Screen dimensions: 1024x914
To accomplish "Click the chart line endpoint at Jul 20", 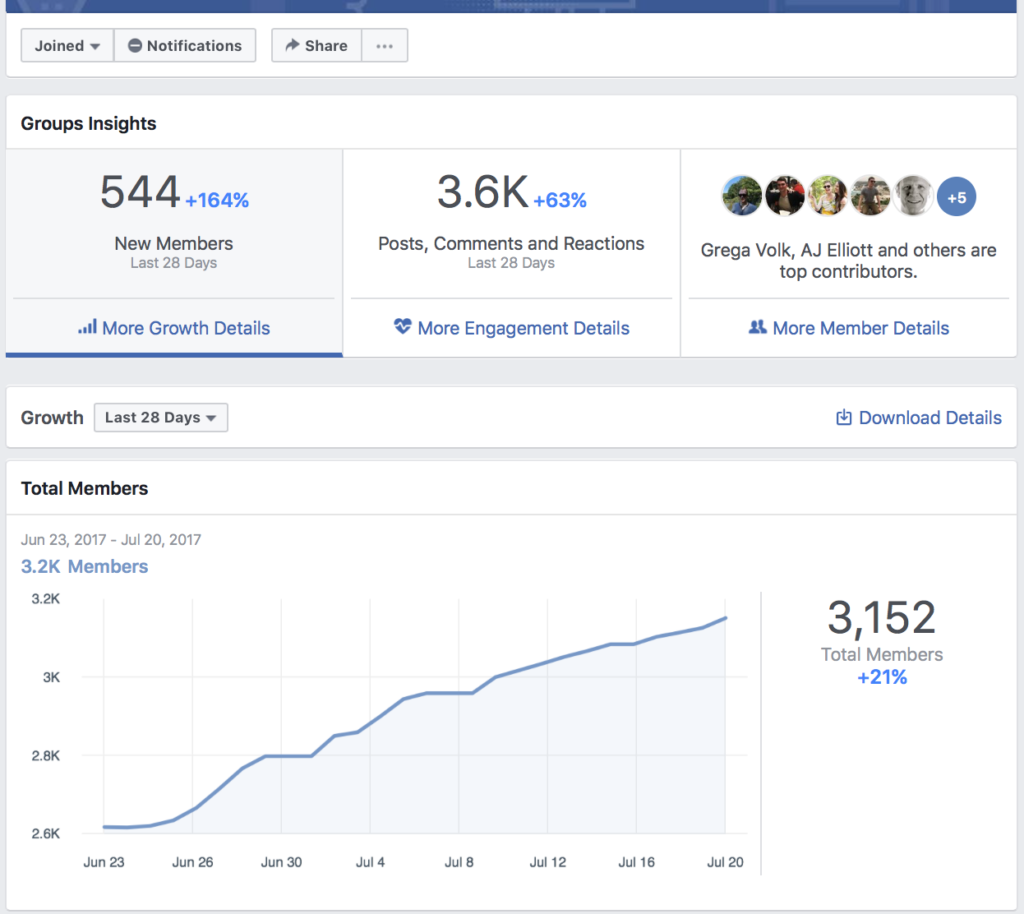I will click(x=726, y=618).
